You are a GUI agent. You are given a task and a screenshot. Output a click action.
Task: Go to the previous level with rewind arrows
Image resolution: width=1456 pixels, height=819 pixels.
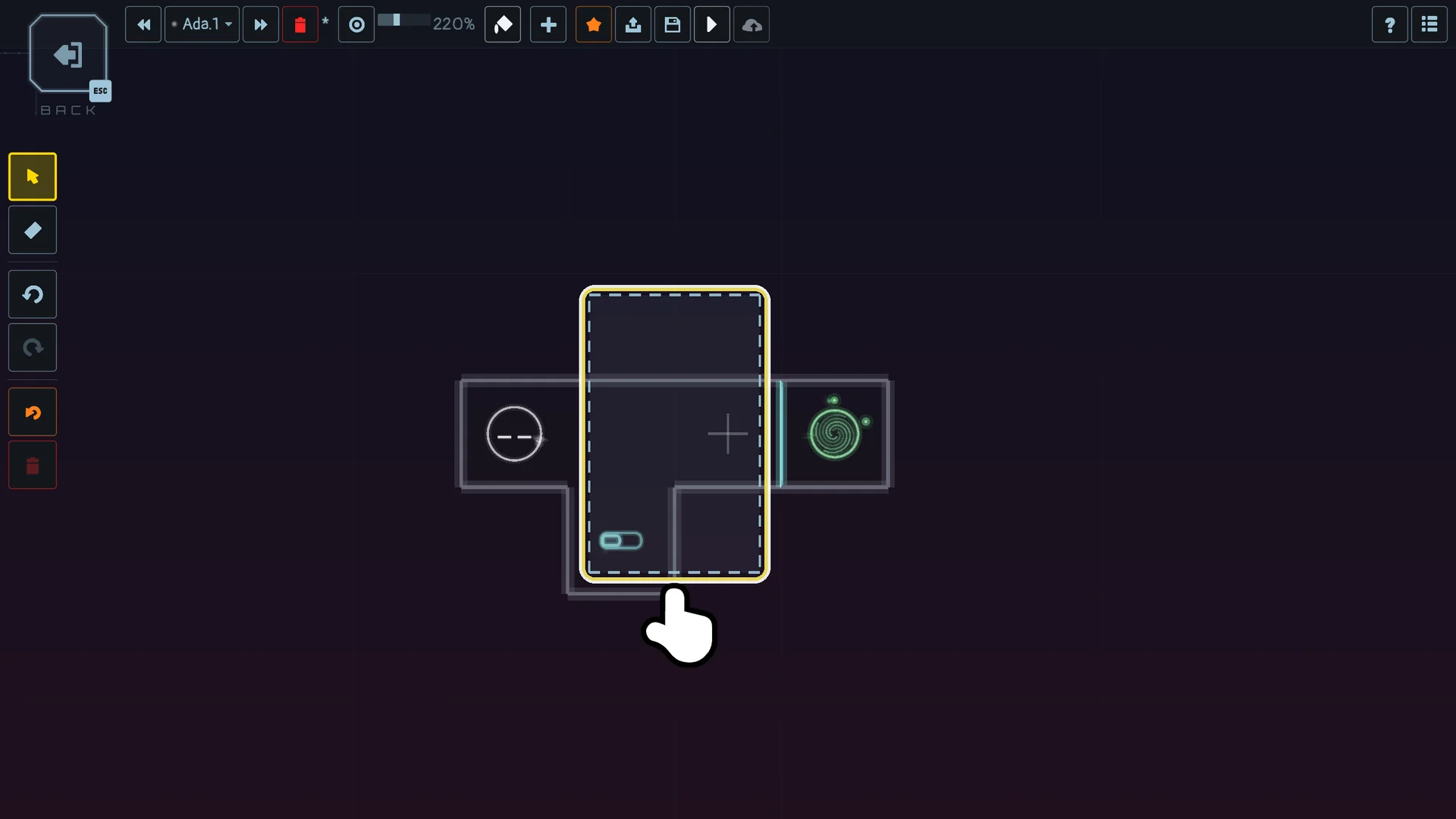coord(143,24)
